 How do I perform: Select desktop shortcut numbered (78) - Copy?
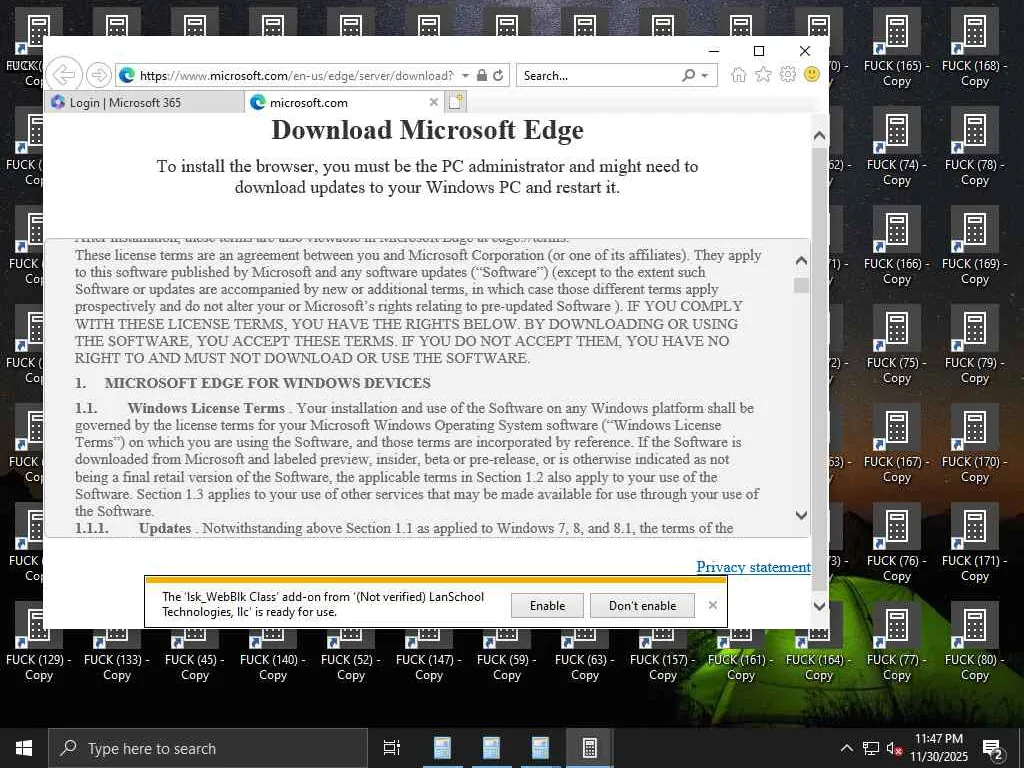tap(974, 149)
